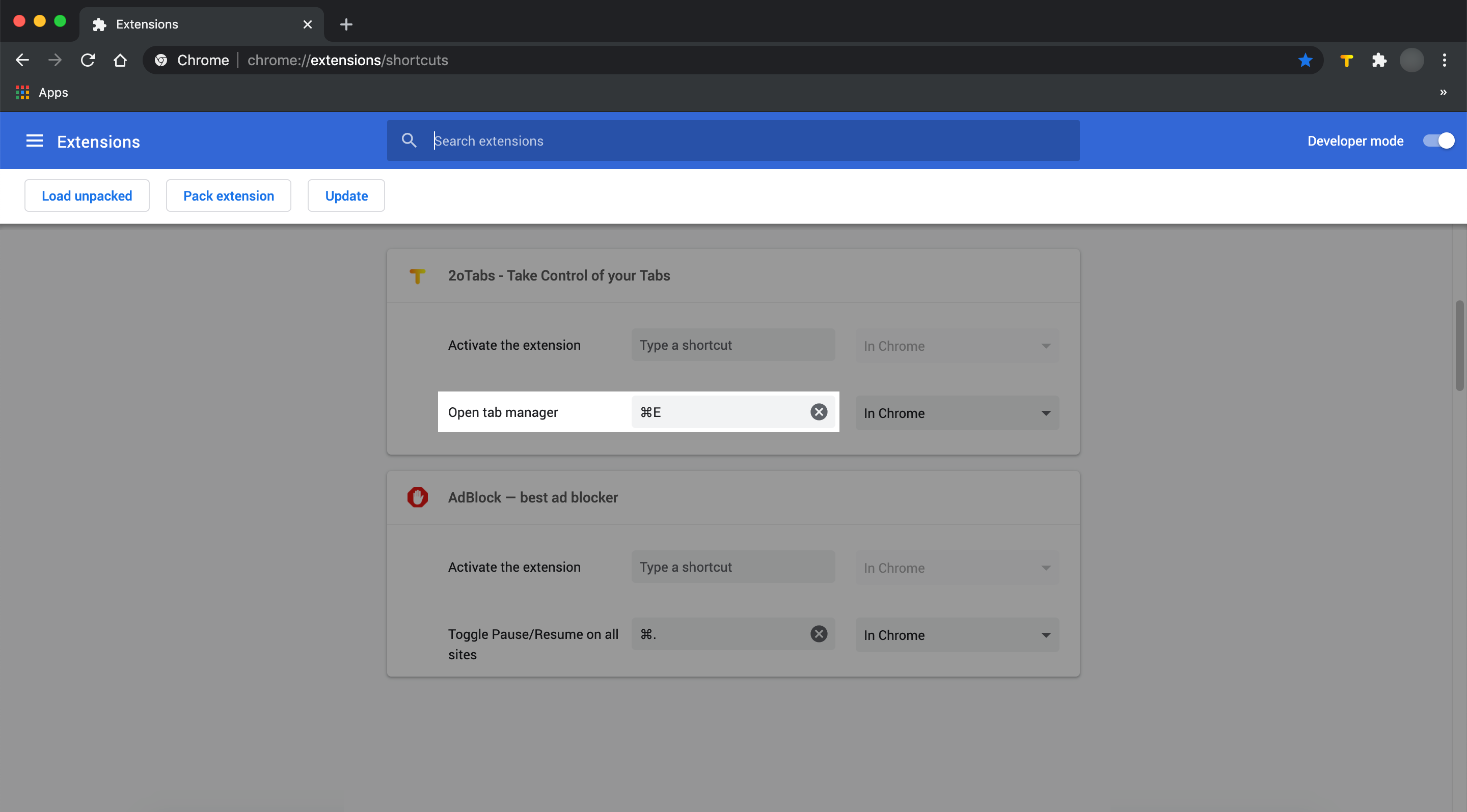Remove AdBlock's ⌘. shortcut
The image size is (1467, 812).
(819, 634)
